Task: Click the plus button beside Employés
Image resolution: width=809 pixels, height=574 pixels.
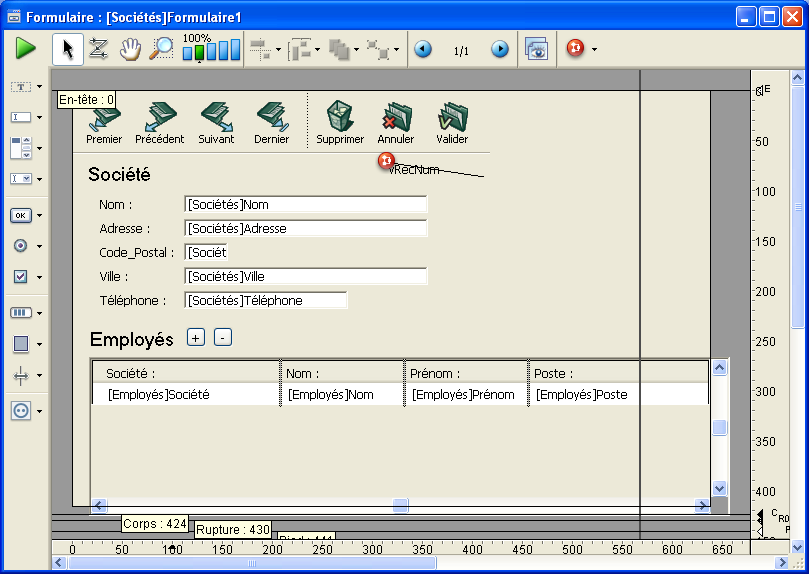Action: [x=196, y=337]
